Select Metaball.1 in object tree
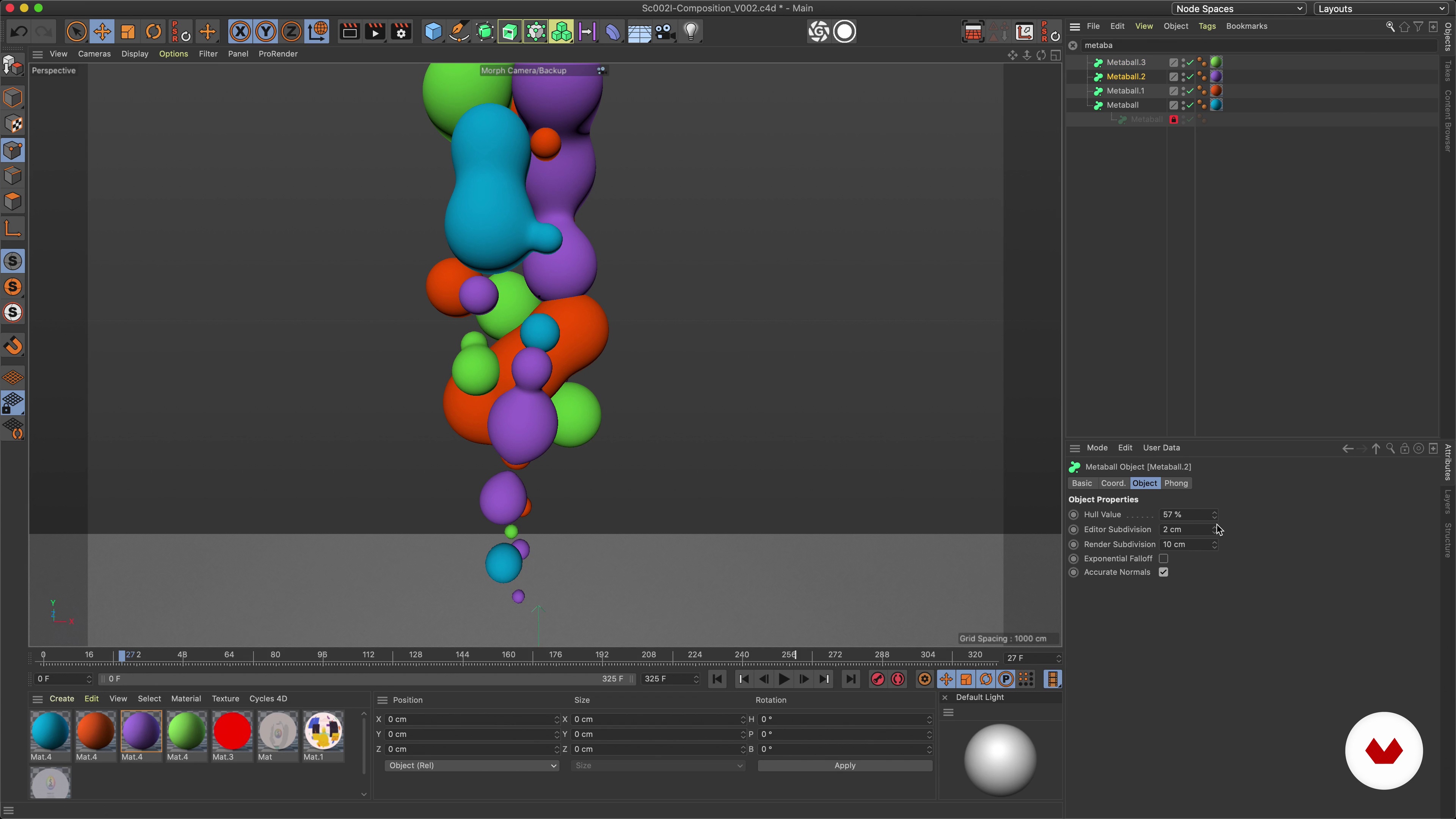 (x=1125, y=91)
